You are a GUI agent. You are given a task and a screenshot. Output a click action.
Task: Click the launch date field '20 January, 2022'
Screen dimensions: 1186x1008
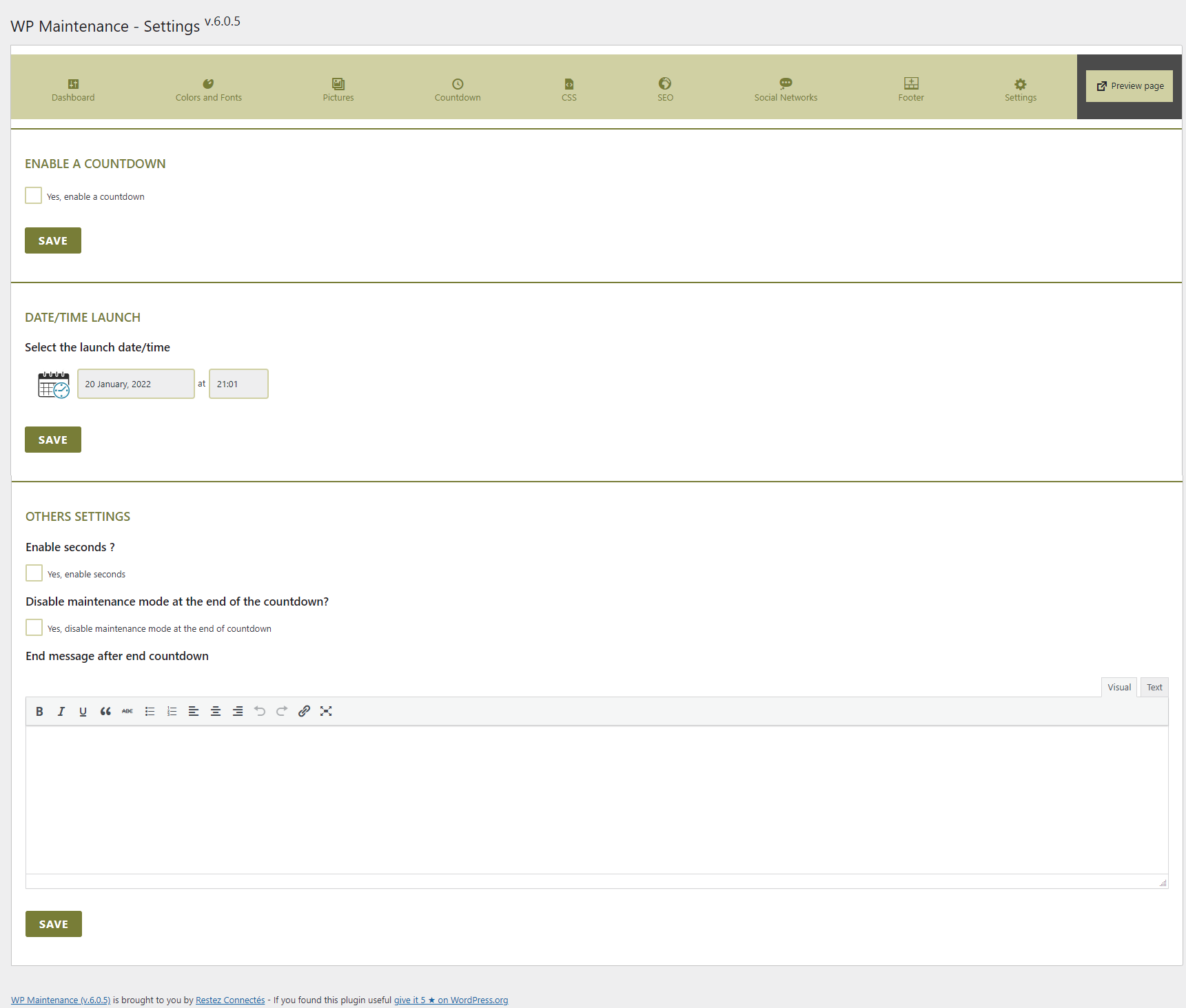[136, 384]
